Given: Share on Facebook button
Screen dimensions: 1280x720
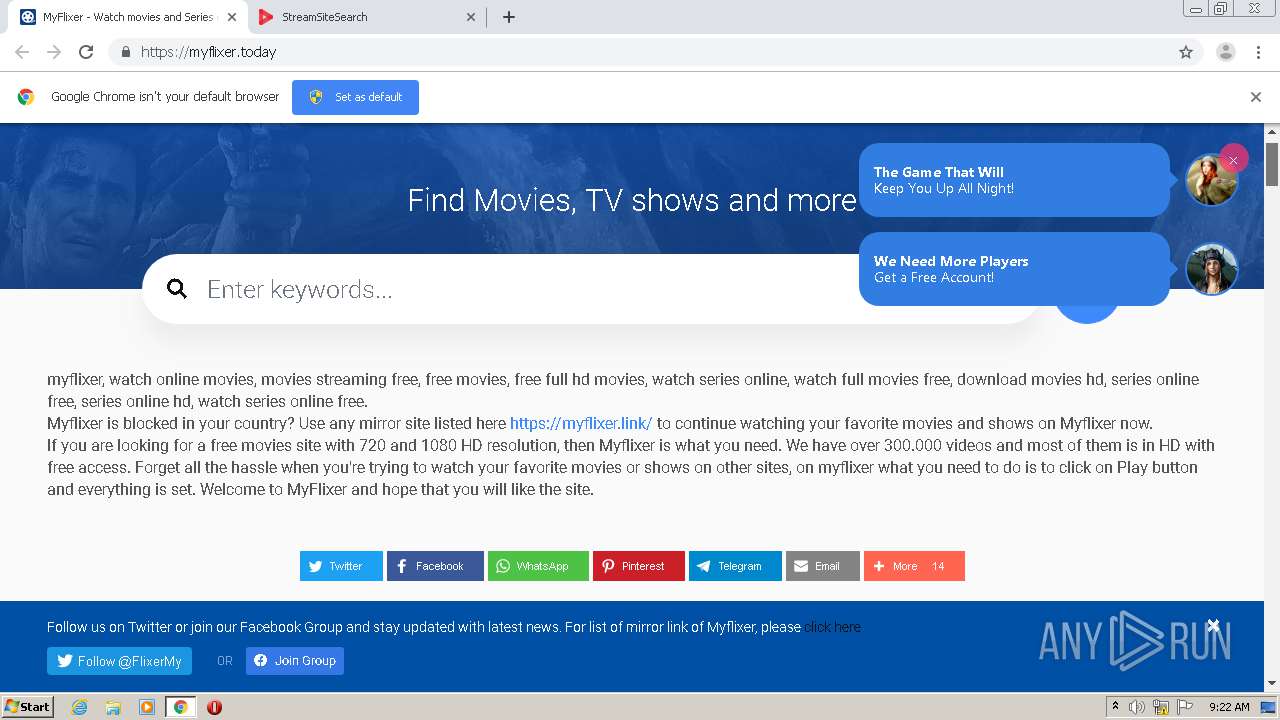Looking at the screenshot, I should pos(435,566).
